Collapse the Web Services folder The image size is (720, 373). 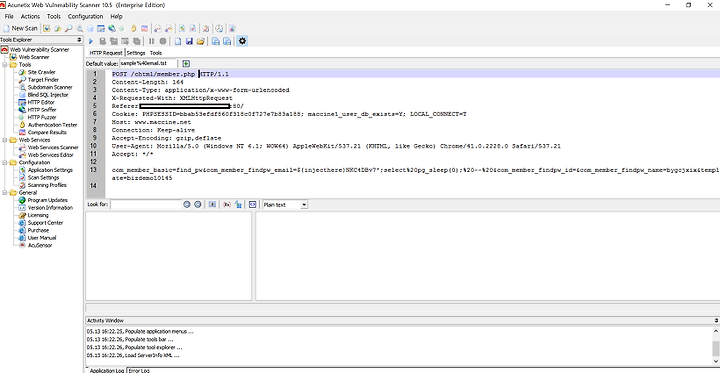[4, 140]
